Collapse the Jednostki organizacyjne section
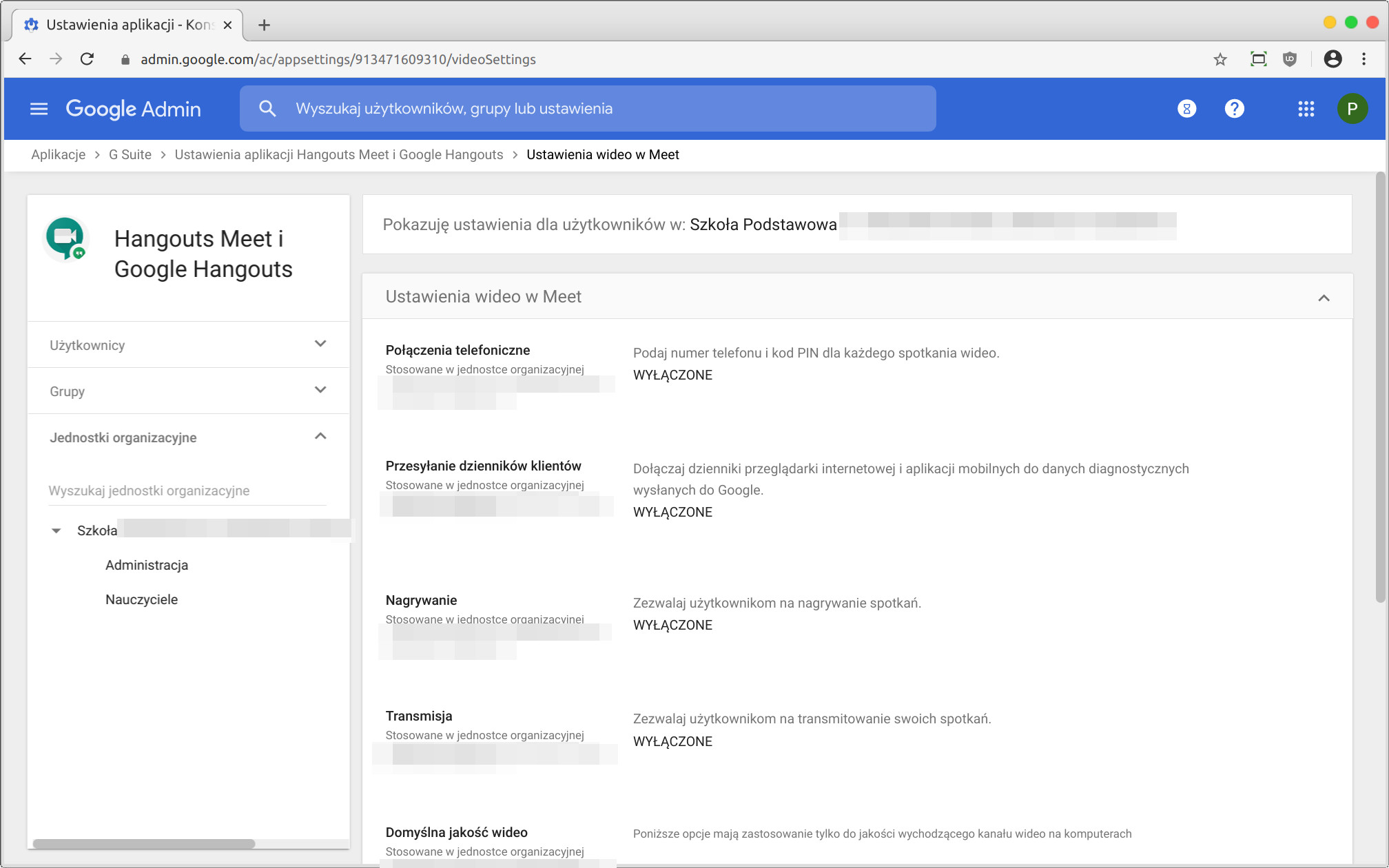 (x=188, y=437)
